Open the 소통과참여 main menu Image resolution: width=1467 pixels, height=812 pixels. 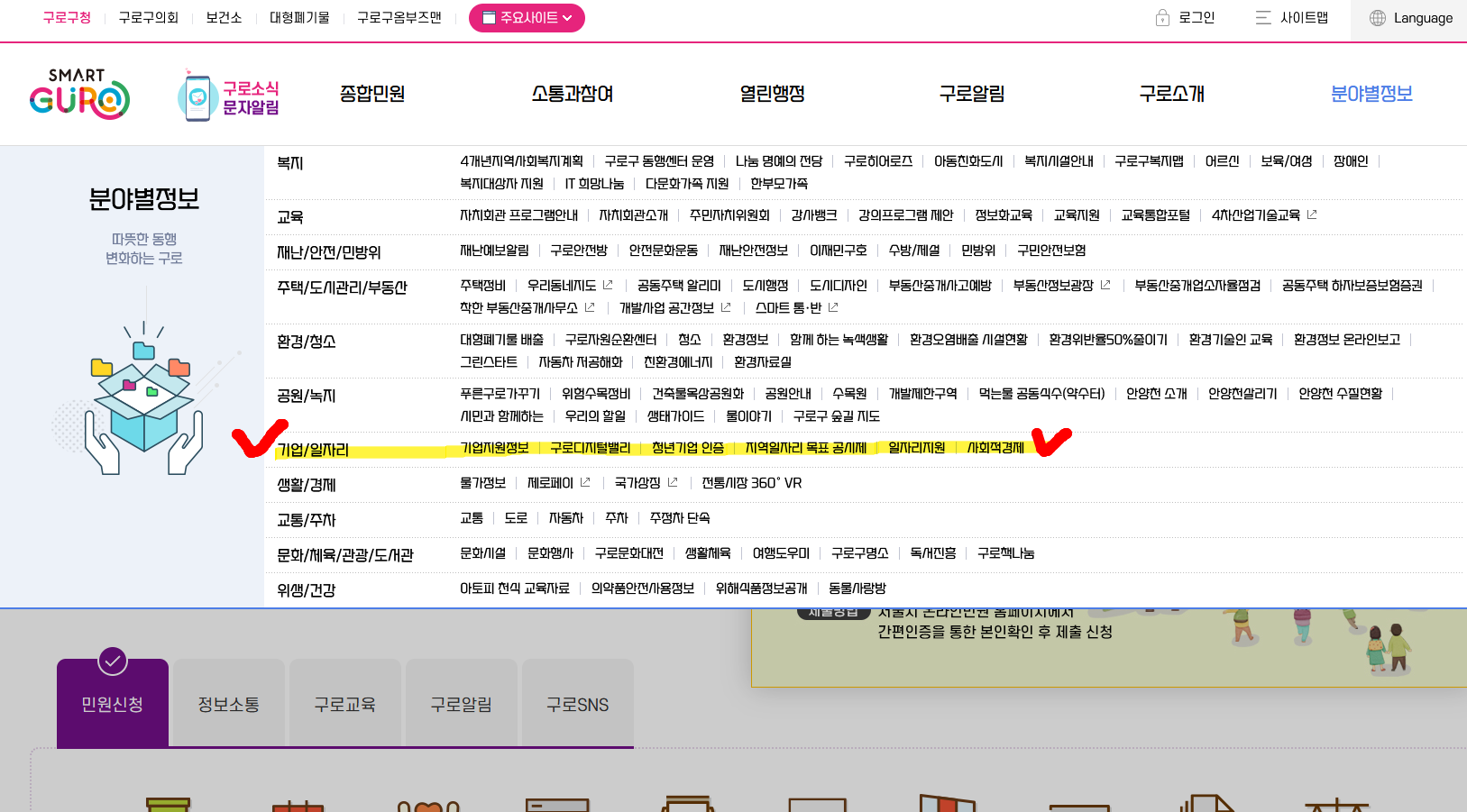tap(573, 94)
